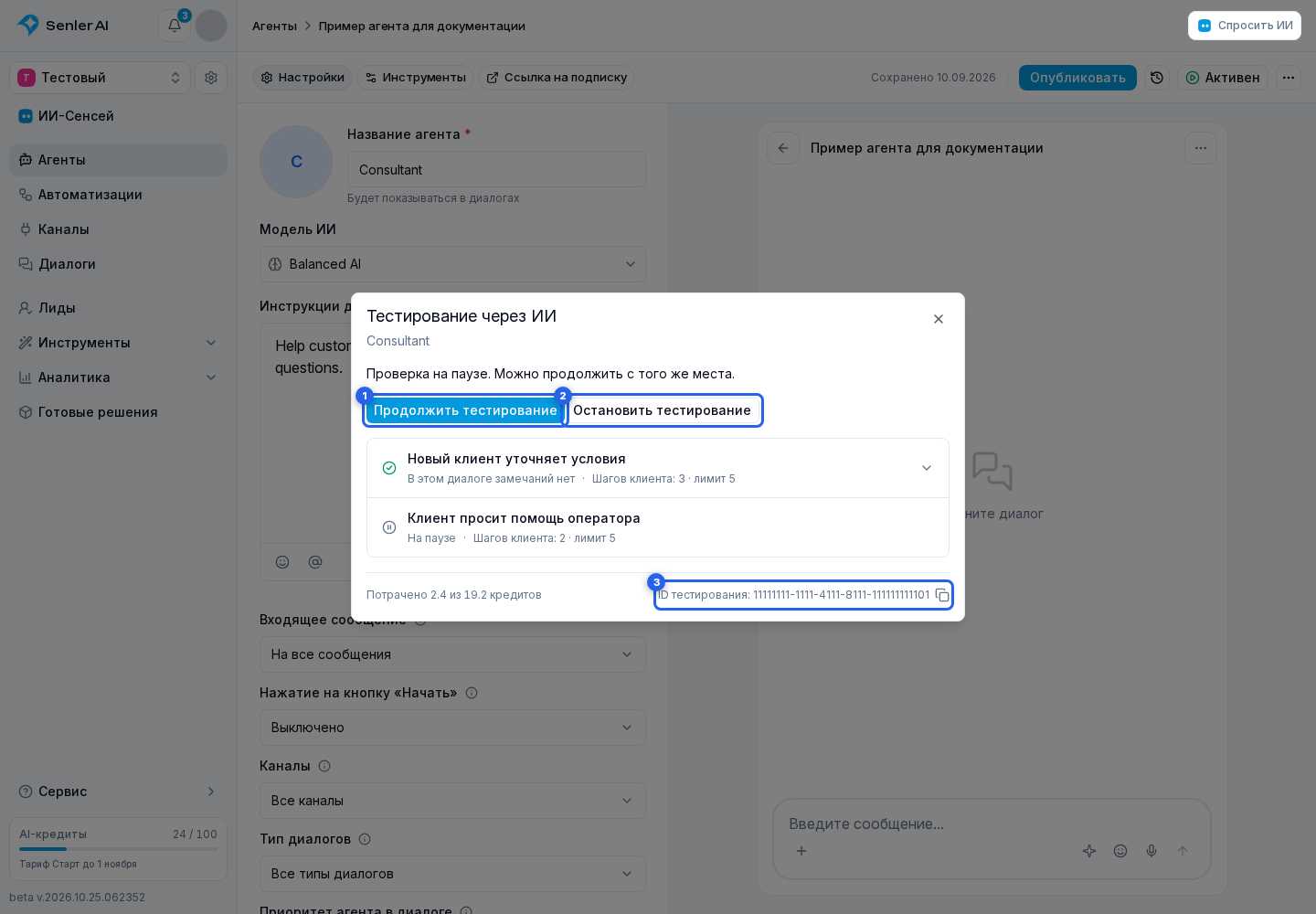The height and width of the screenshot is (914, 1316).
Task: Open the three-dot menu in top toolbar
Action: click(x=1289, y=78)
